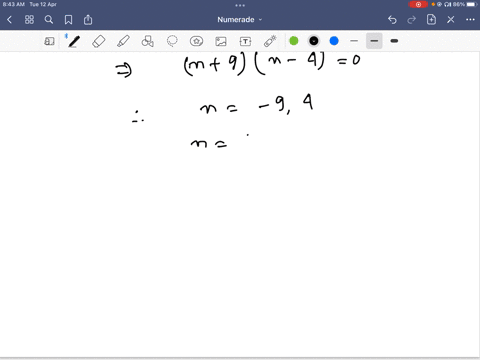The image size is (480, 360).
Task: Activate the laser pointer tool
Action: tap(270, 41)
